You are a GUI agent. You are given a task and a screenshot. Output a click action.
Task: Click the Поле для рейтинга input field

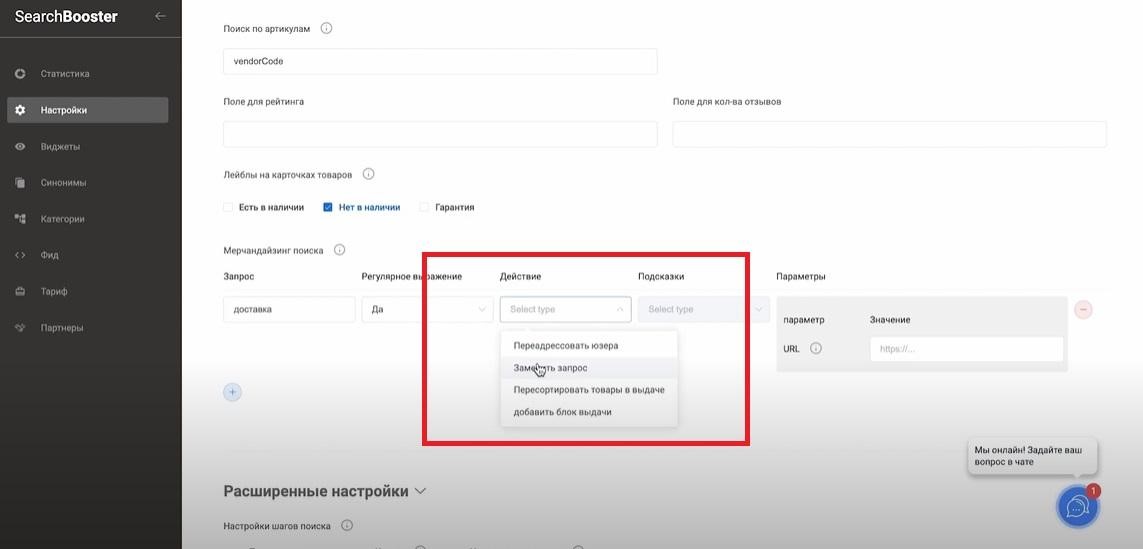tap(440, 134)
